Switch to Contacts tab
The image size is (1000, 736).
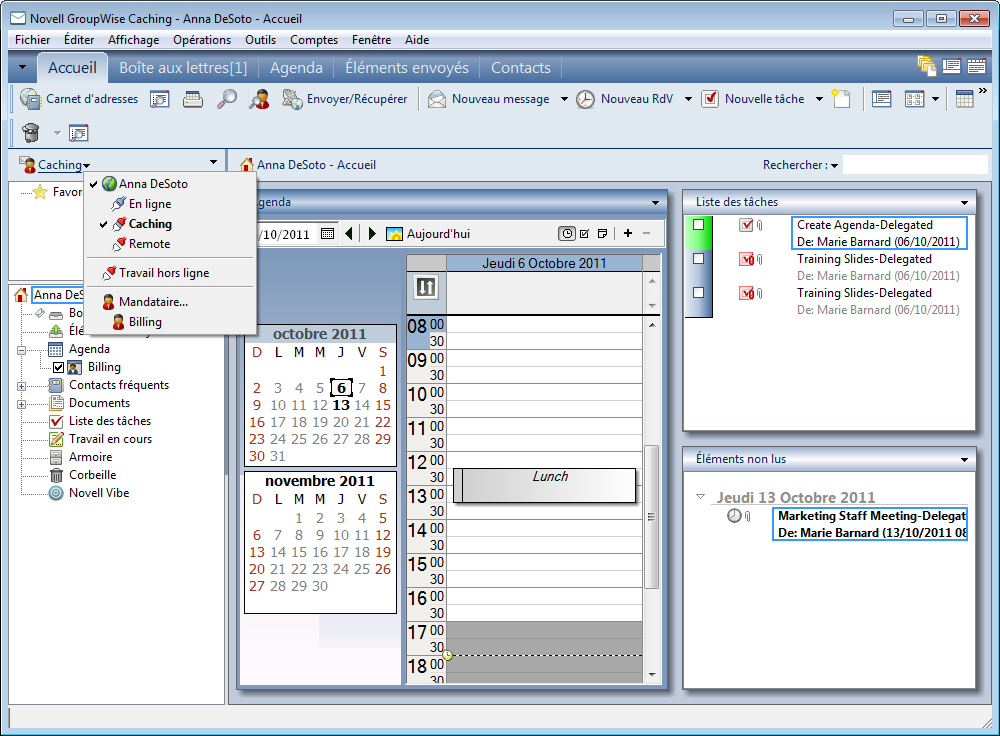pyautogui.click(x=520, y=68)
